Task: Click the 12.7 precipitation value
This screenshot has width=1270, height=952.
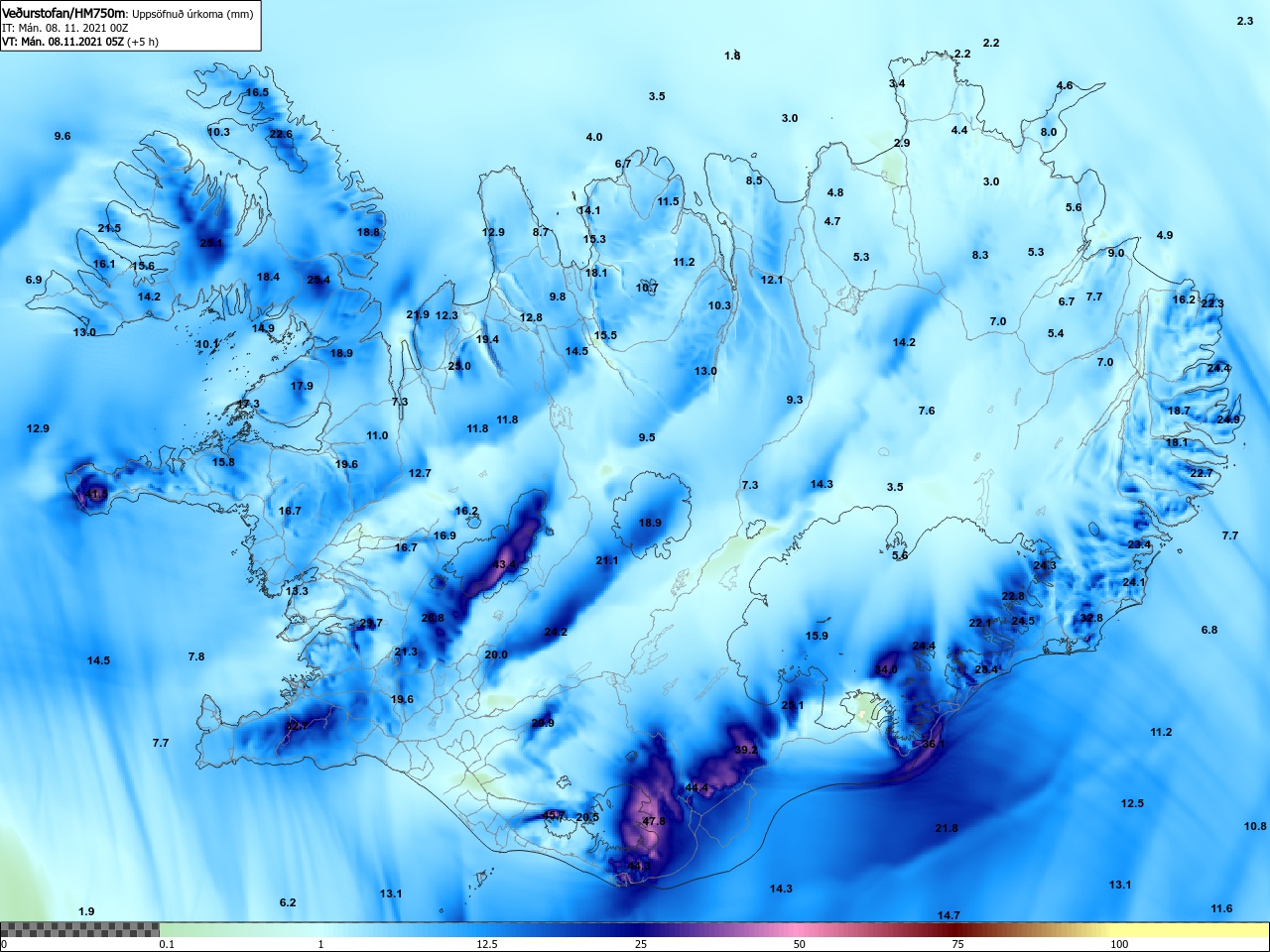Action: click(420, 474)
